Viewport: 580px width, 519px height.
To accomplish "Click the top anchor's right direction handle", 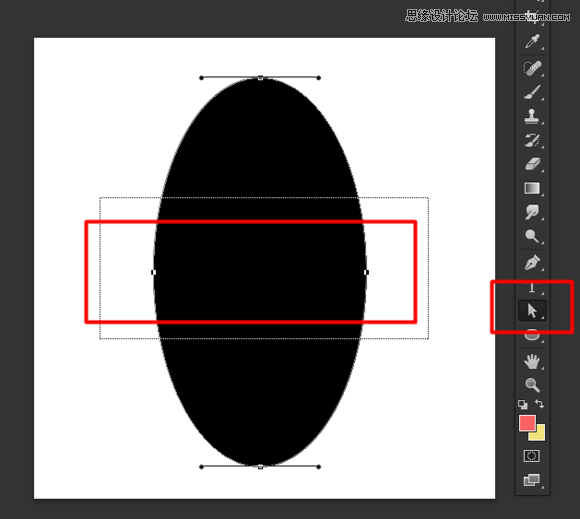I will (319, 78).
